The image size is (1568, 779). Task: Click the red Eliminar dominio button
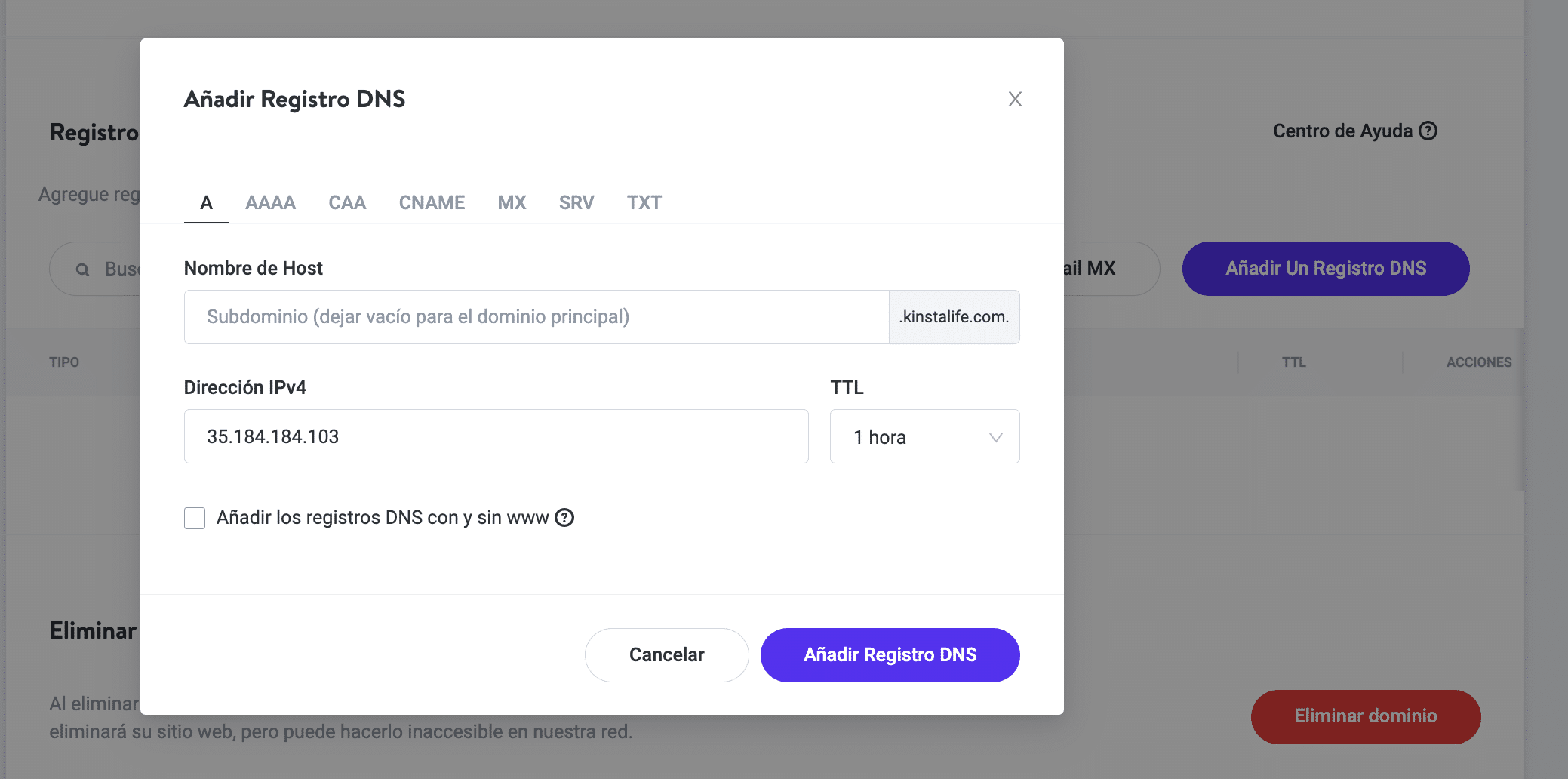1365,716
